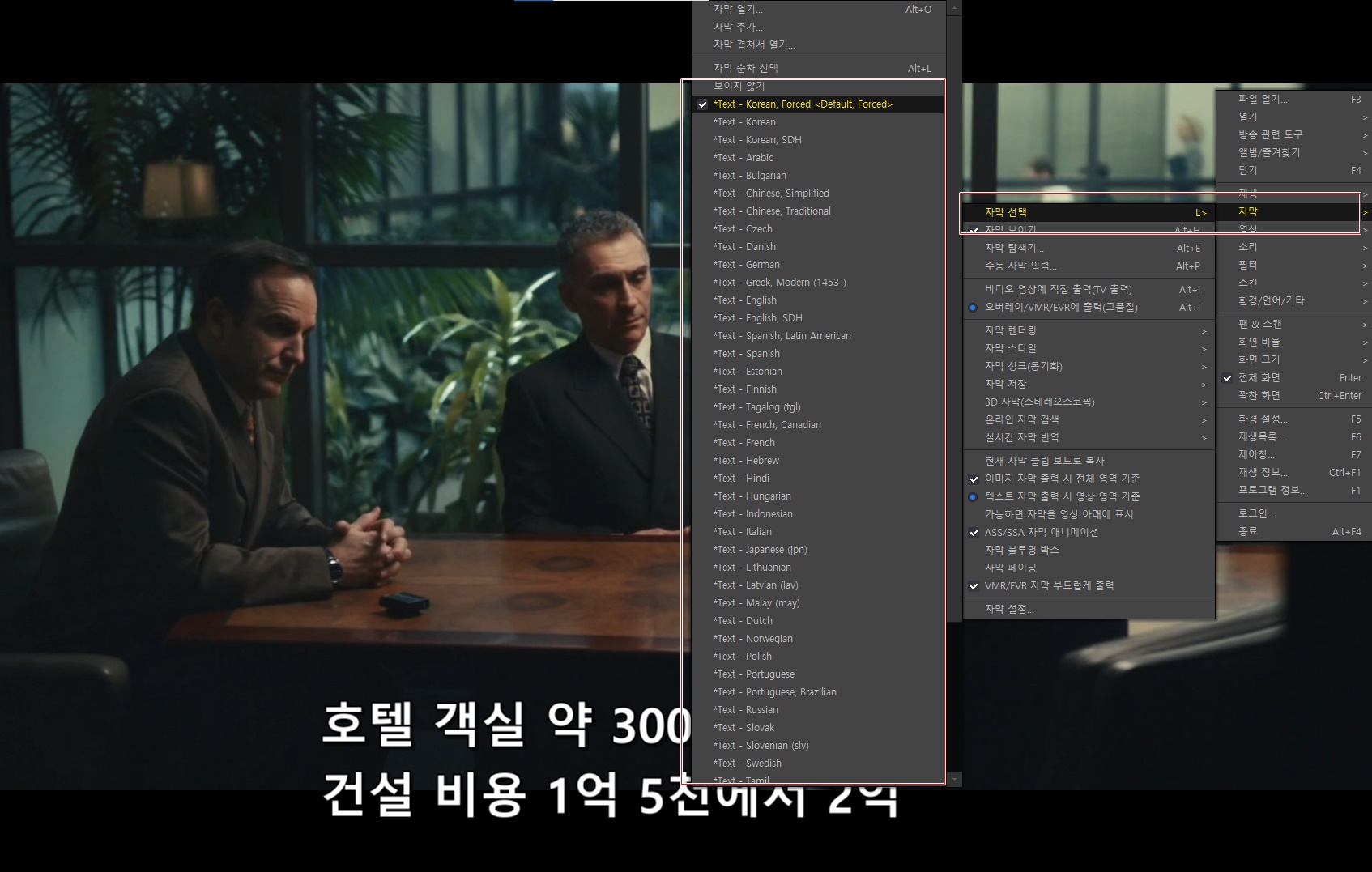The height and width of the screenshot is (872, 1372).
Task: Pick 'Text - Spanish, Latin American' track
Action: point(819,335)
